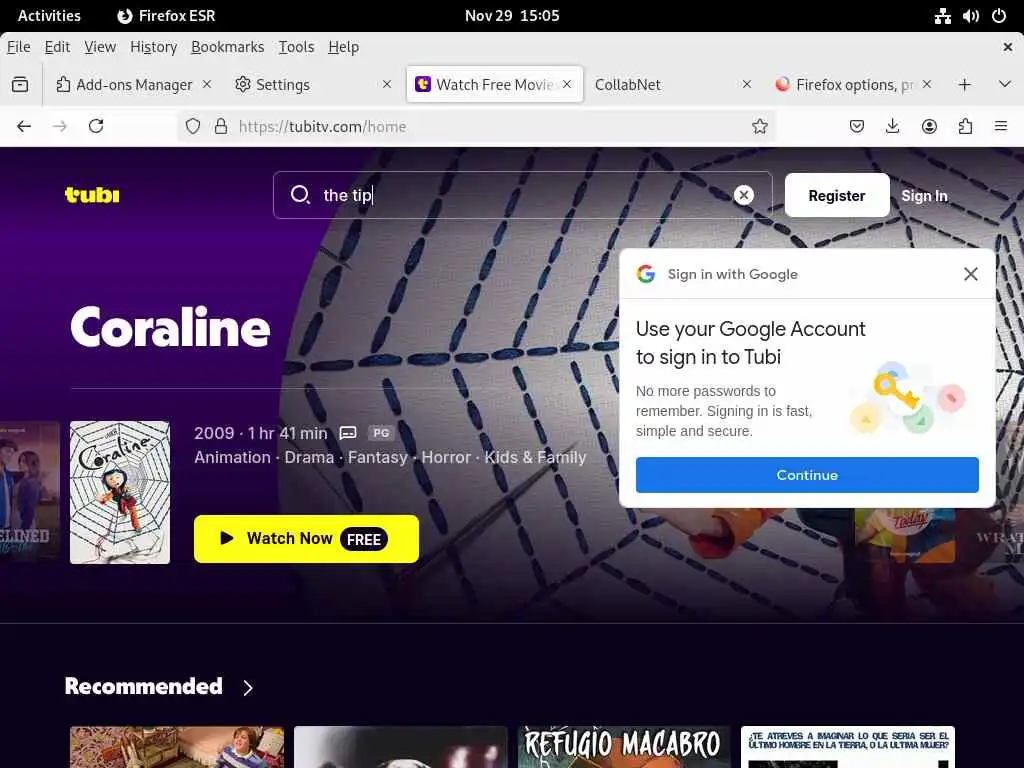
Task: Click the Drama genre link
Action: coord(309,457)
